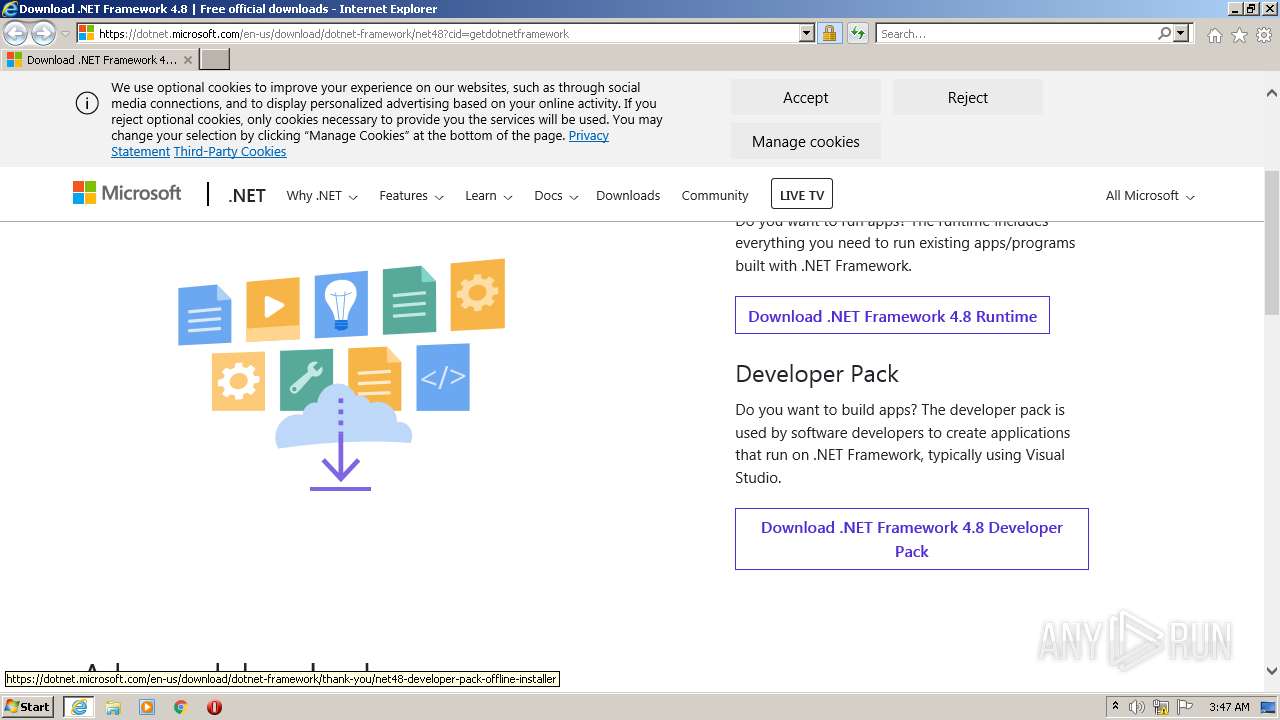Go to .NET home link
The image size is (1280, 720).
pos(246,196)
